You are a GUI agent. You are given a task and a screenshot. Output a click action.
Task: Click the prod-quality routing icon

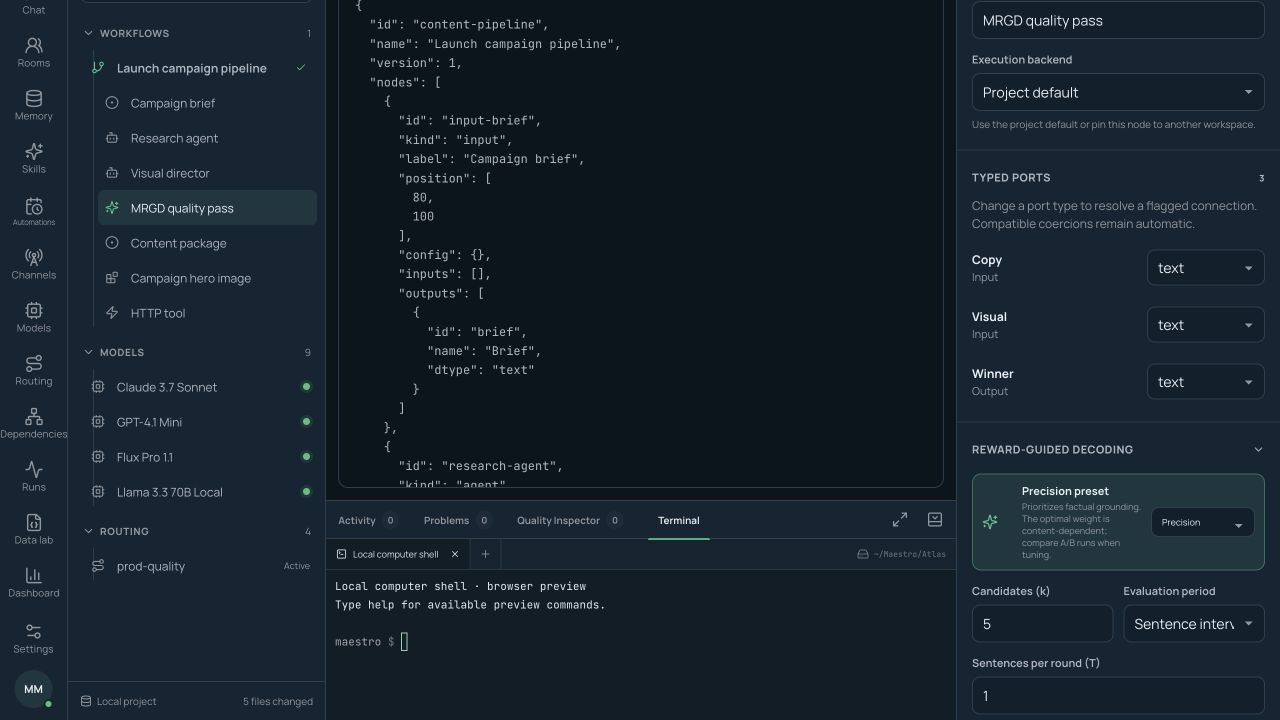click(98, 566)
